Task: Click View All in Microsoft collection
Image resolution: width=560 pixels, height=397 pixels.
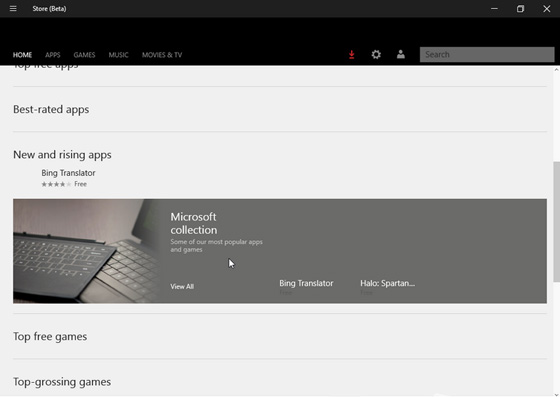Action: click(x=182, y=286)
